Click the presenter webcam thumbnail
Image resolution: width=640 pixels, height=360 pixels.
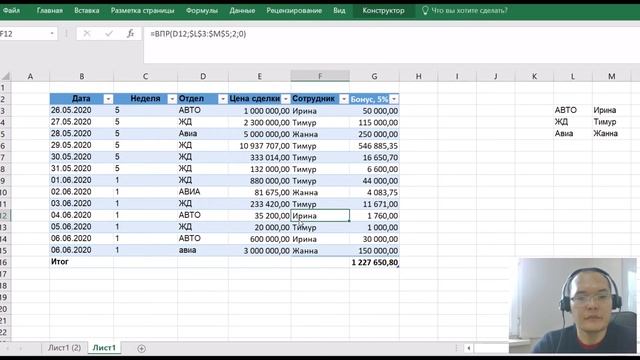573,305
